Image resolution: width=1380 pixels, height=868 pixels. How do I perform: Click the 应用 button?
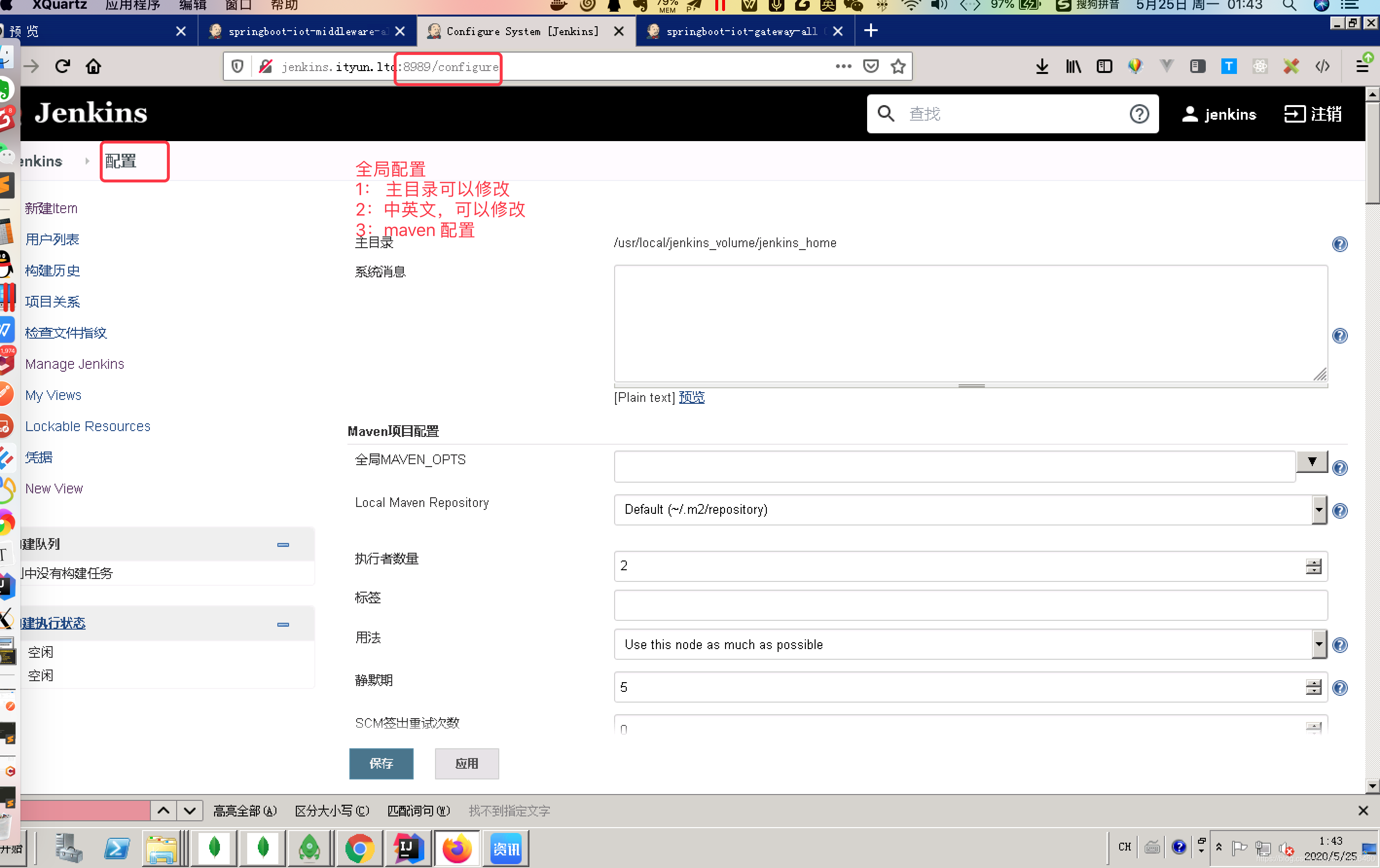tap(467, 763)
